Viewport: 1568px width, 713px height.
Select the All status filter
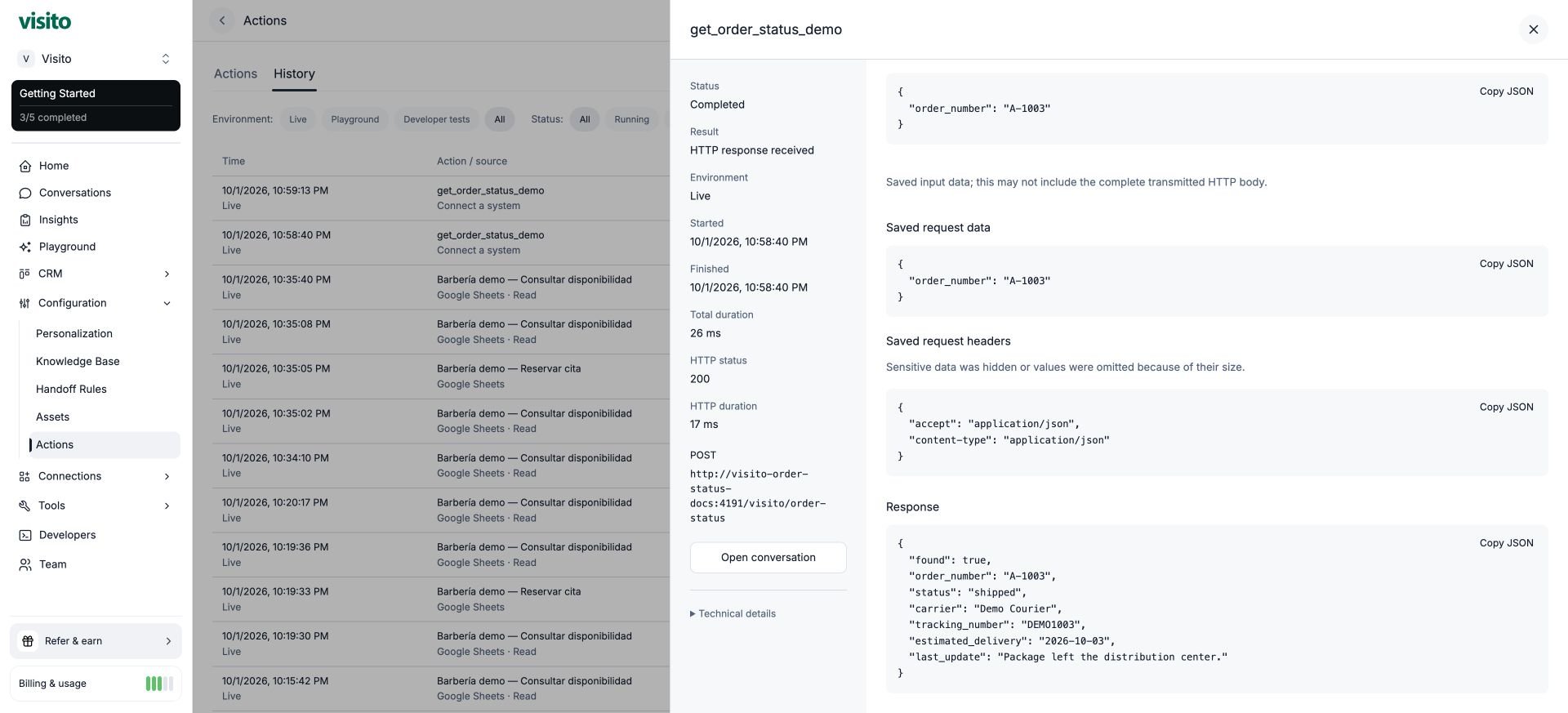(x=585, y=119)
